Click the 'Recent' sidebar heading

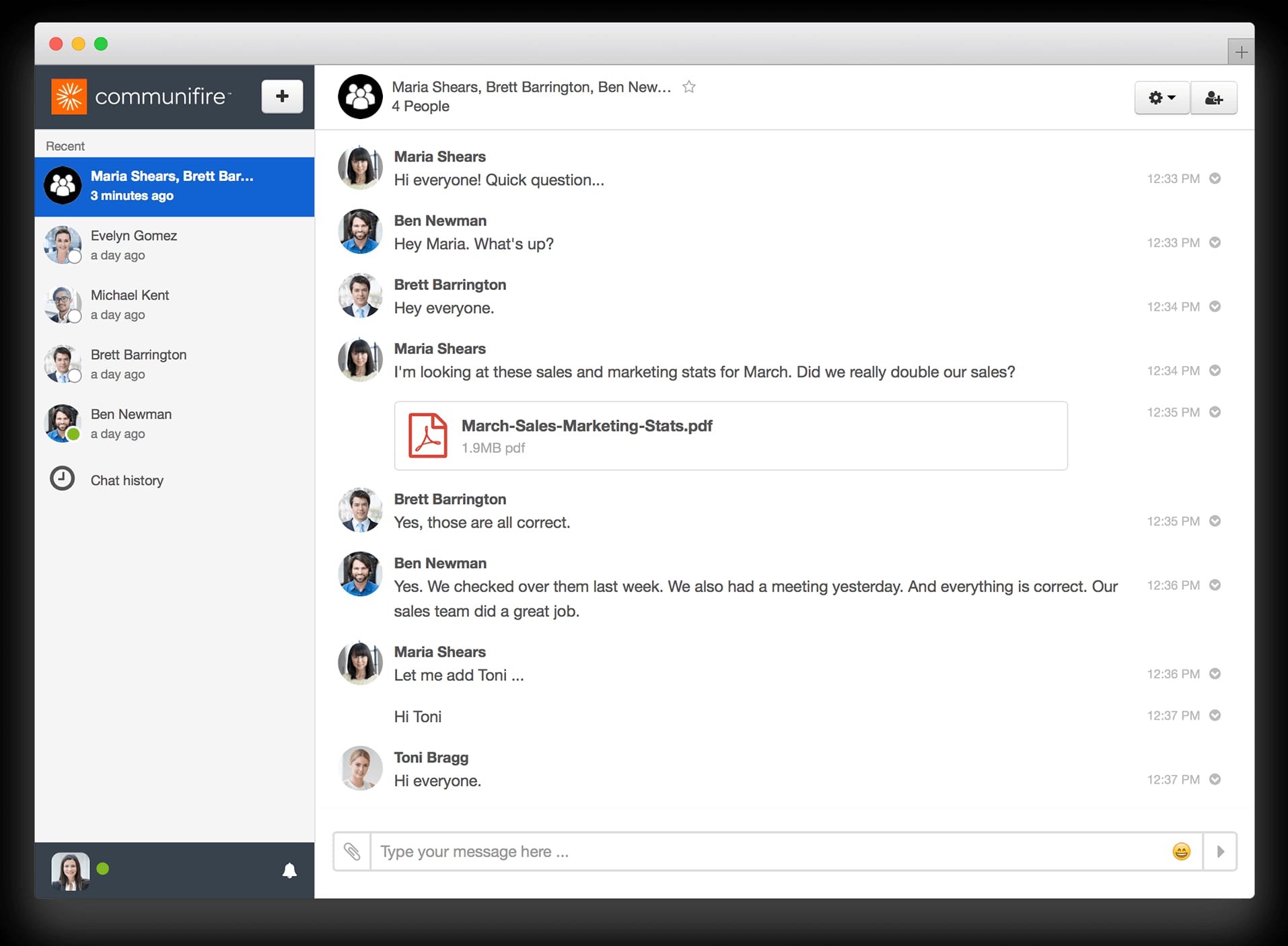click(x=65, y=146)
